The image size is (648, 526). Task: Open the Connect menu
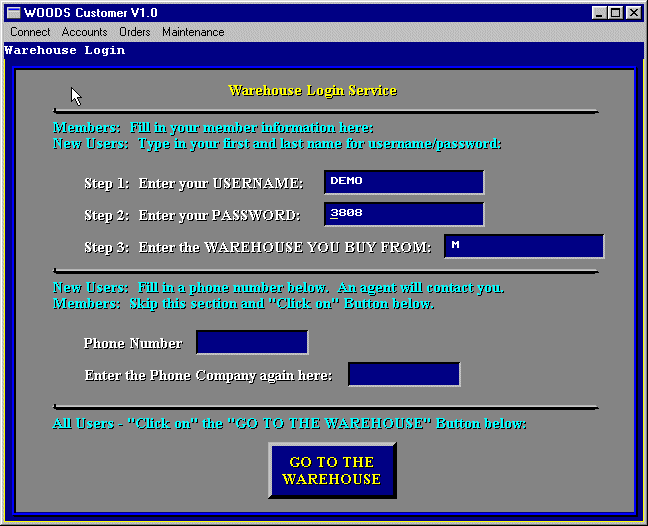(x=30, y=32)
